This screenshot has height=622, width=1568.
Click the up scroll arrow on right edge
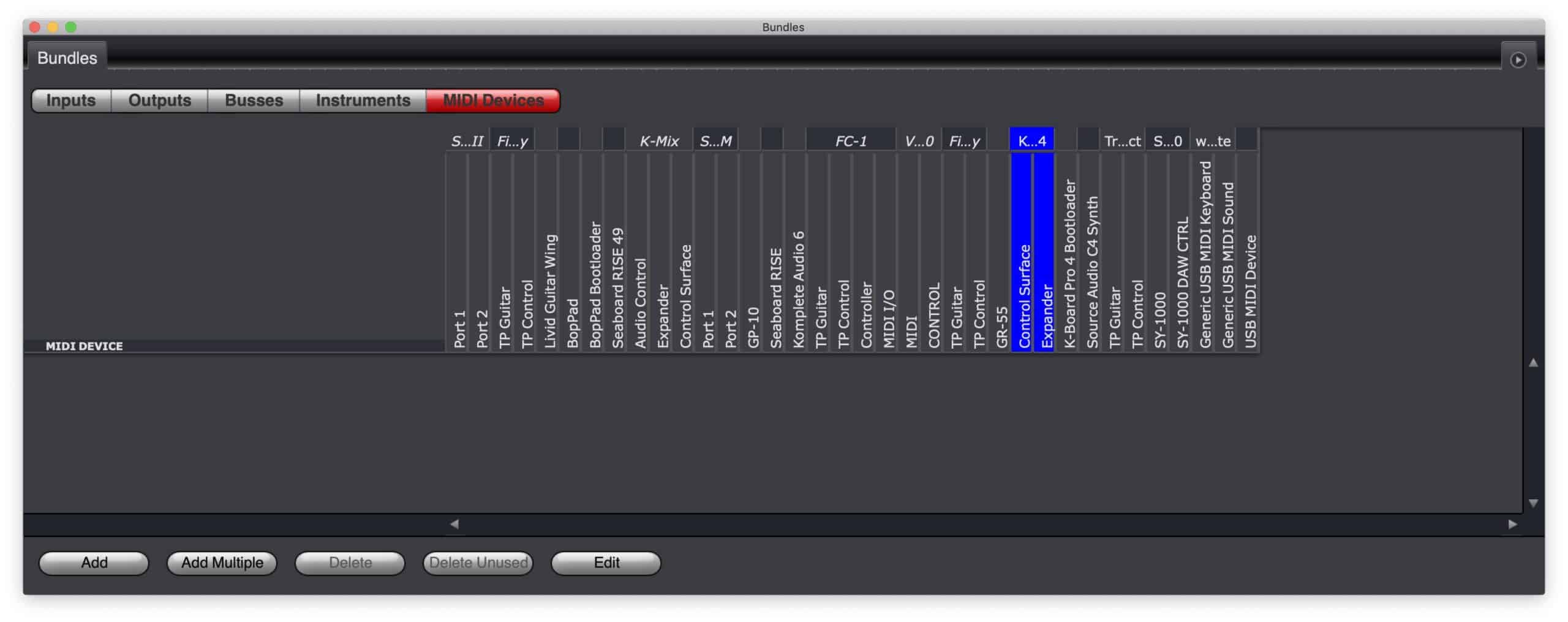point(1534,363)
